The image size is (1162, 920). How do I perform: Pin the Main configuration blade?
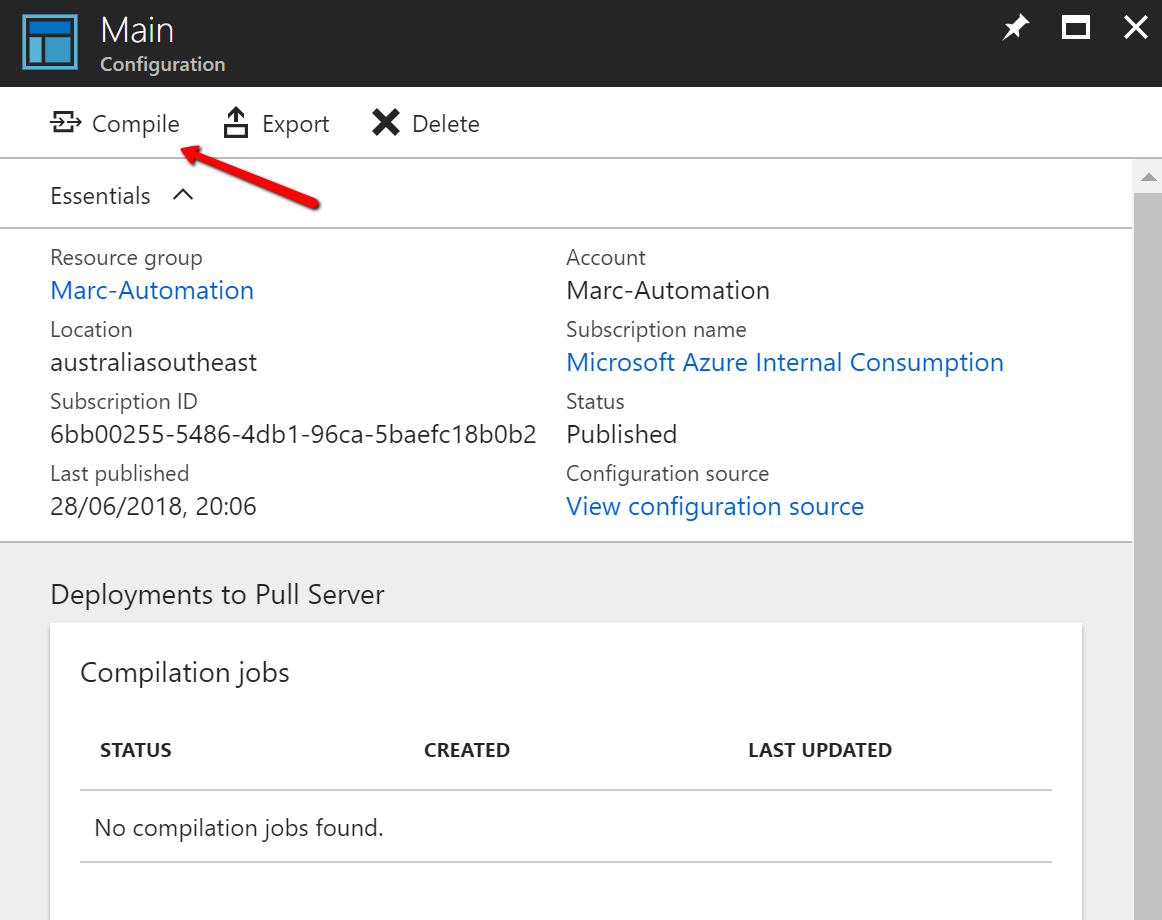[x=1015, y=27]
